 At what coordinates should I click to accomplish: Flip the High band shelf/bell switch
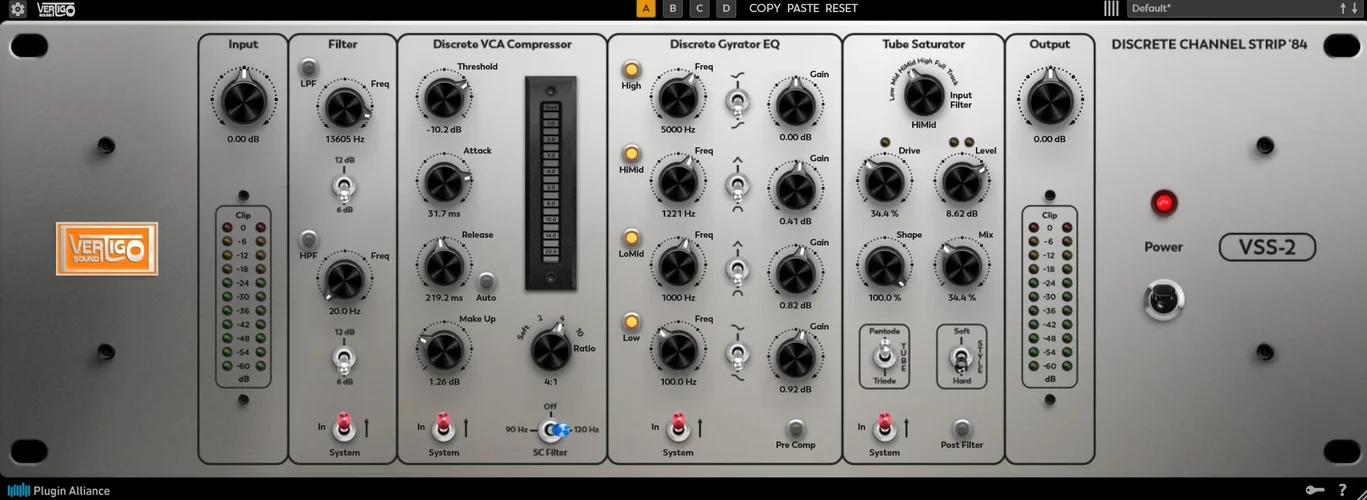coord(738,101)
